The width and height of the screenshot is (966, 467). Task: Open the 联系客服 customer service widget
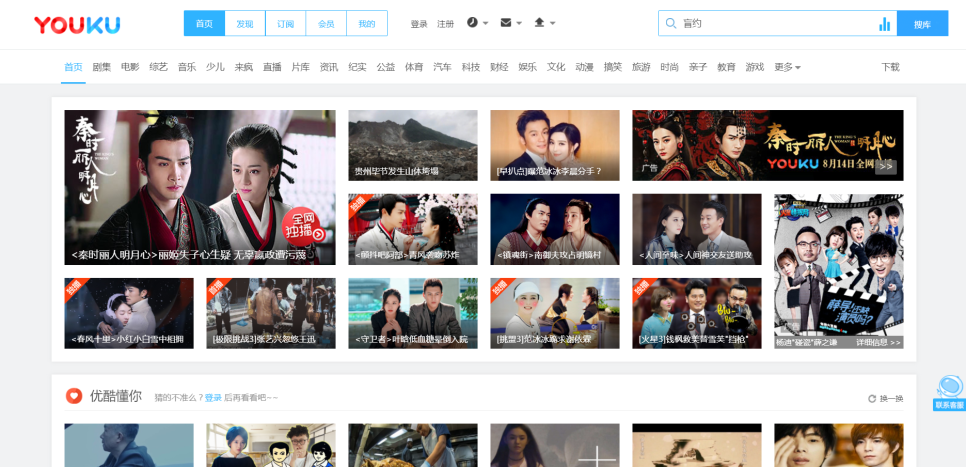coord(949,393)
